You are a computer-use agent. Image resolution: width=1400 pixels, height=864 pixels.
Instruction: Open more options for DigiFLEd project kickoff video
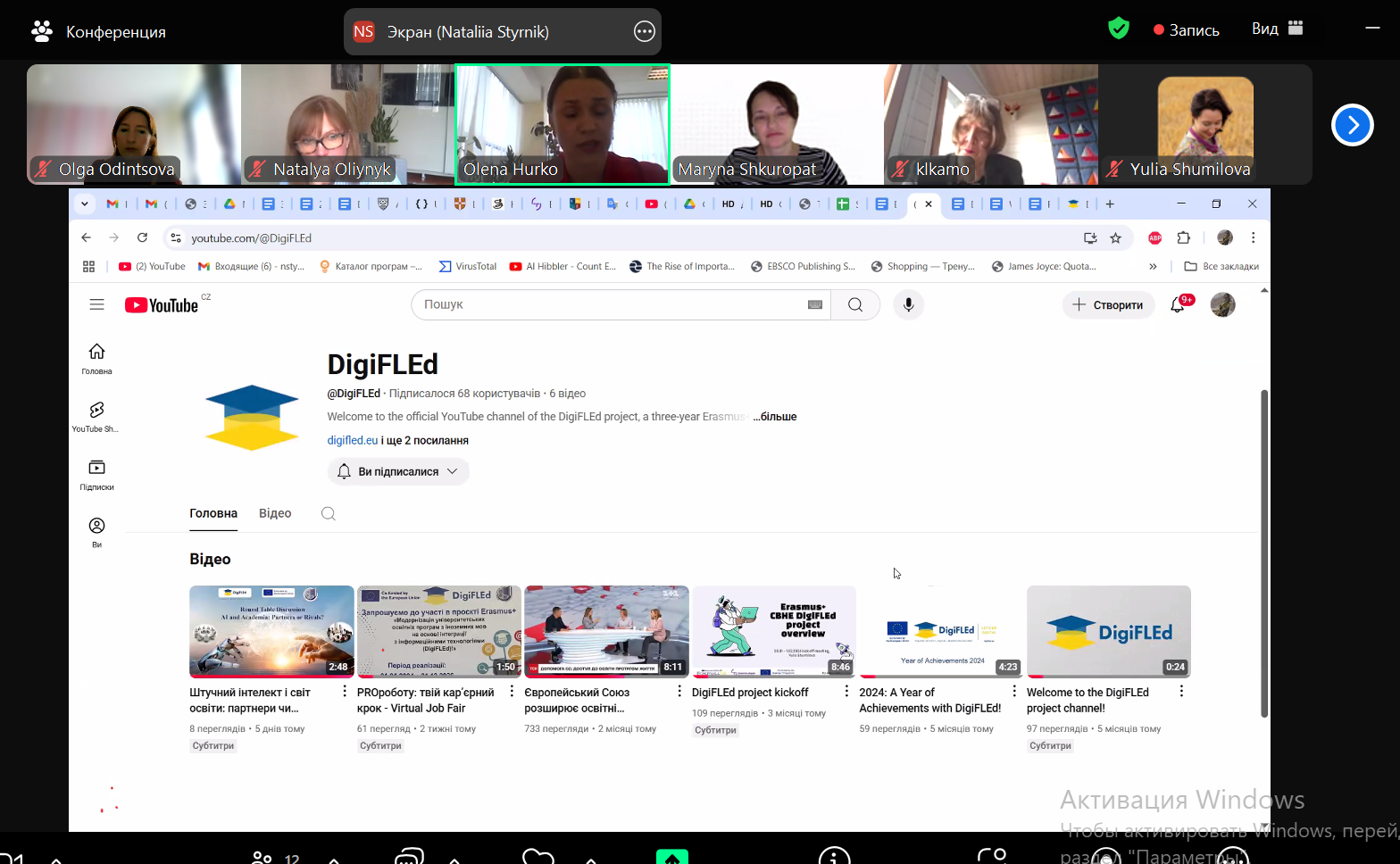[x=846, y=691]
